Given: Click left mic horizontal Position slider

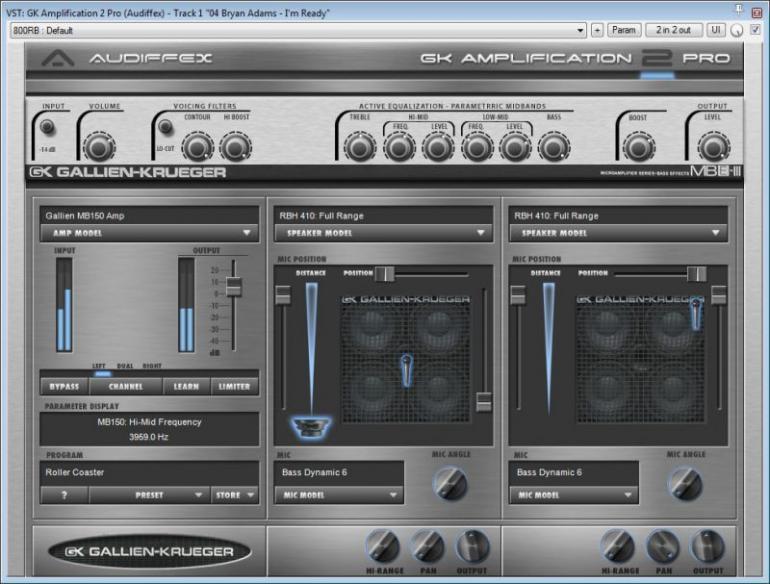Looking at the screenshot, I should click(x=385, y=274).
